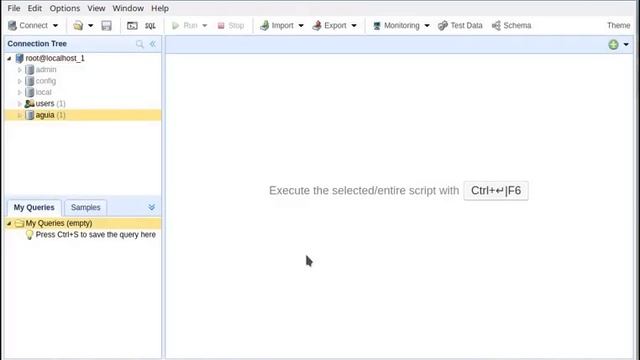Switch to the Samples tab

tap(85, 207)
